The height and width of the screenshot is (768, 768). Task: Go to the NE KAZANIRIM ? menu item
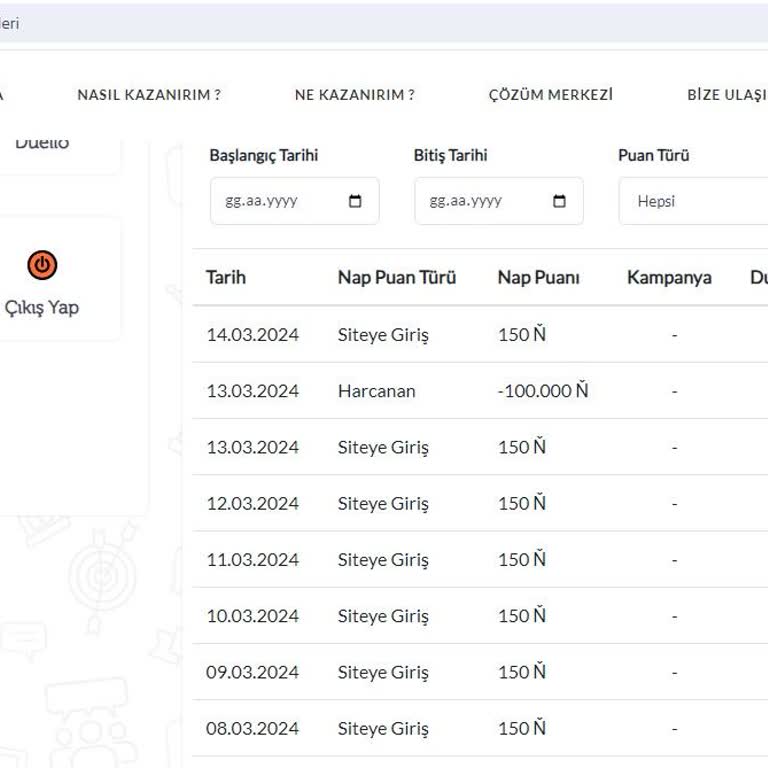[x=354, y=95]
